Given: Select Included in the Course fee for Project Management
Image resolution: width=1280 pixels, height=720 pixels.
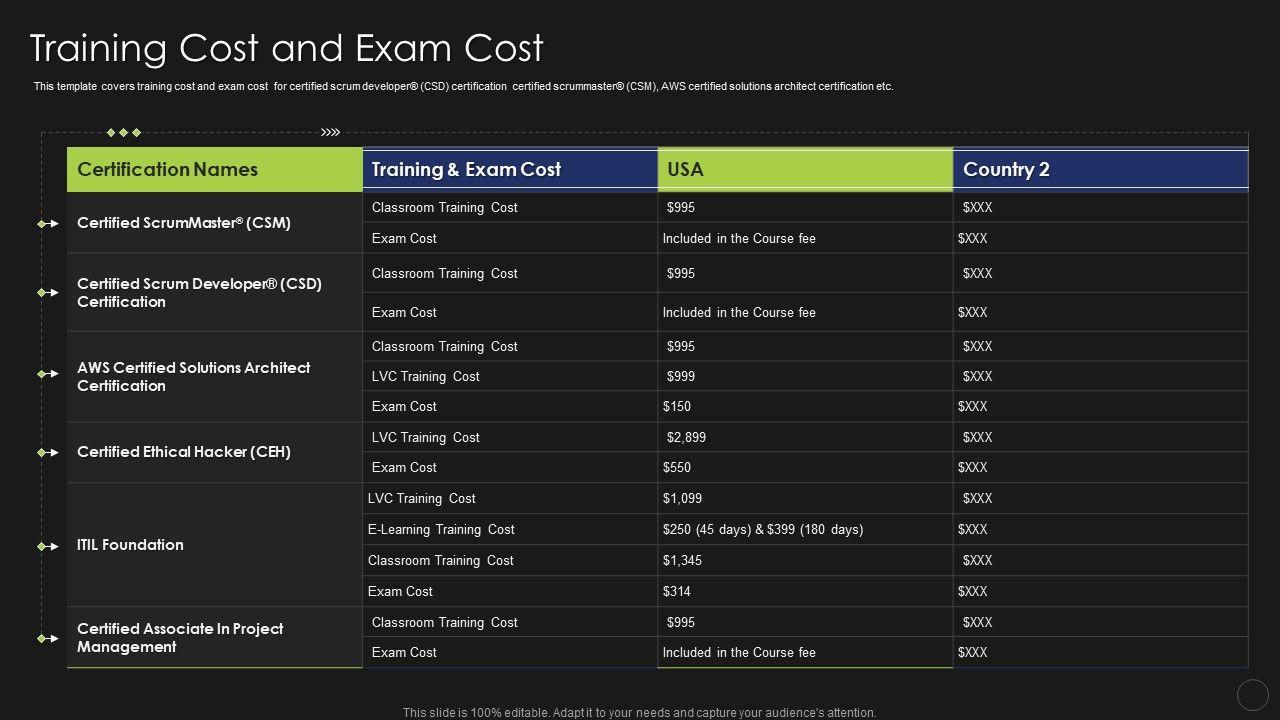Looking at the screenshot, I should pyautogui.click(x=739, y=652).
